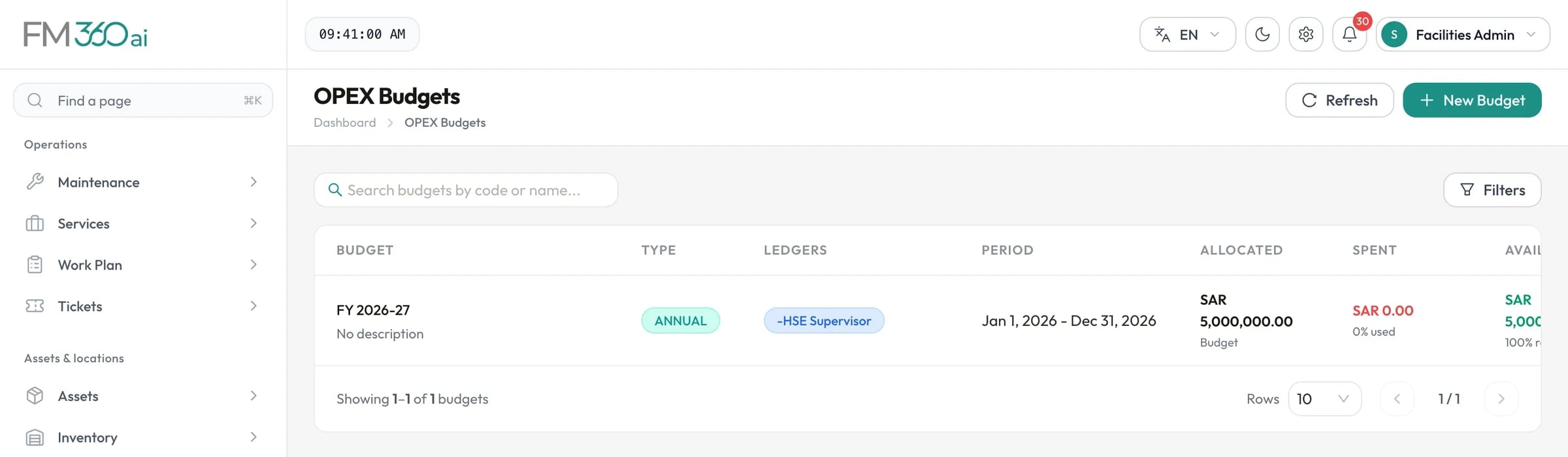Open the Facilities Admin user menu

pos(1462,35)
